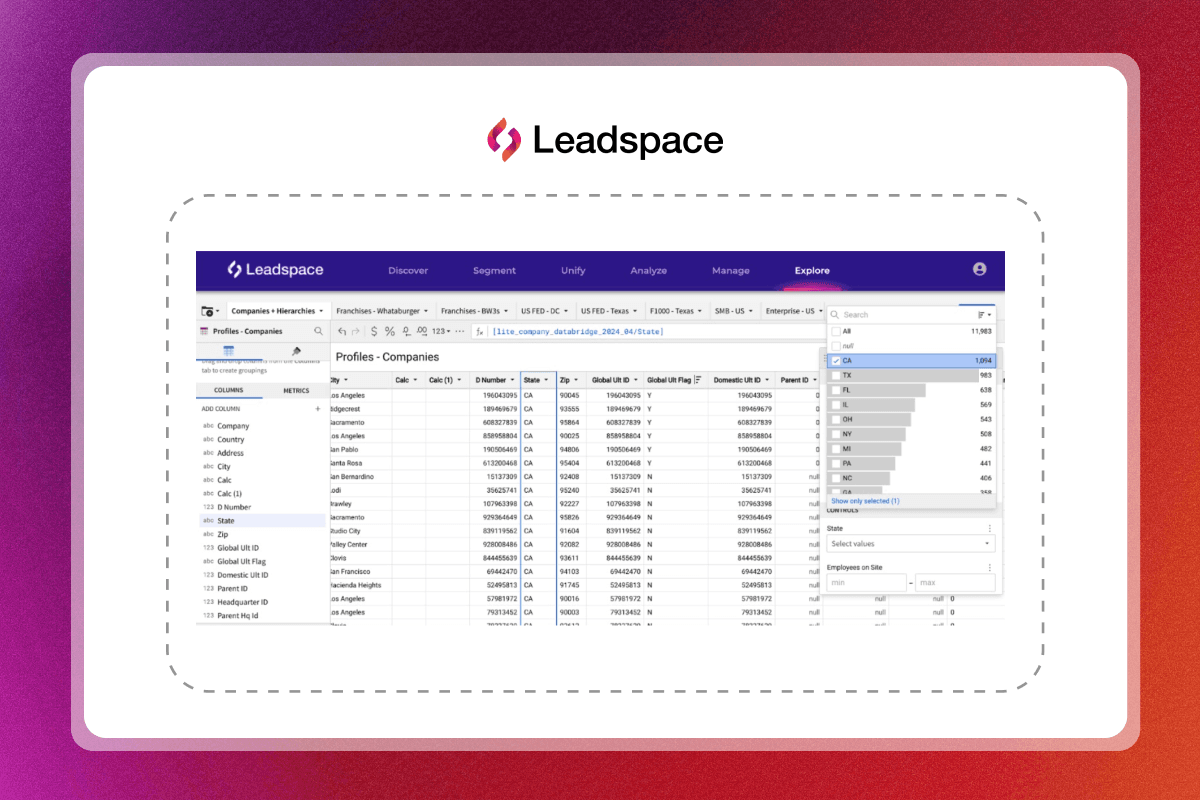Click the filter Search input field
This screenshot has width=1200, height=800.
click(x=905, y=314)
